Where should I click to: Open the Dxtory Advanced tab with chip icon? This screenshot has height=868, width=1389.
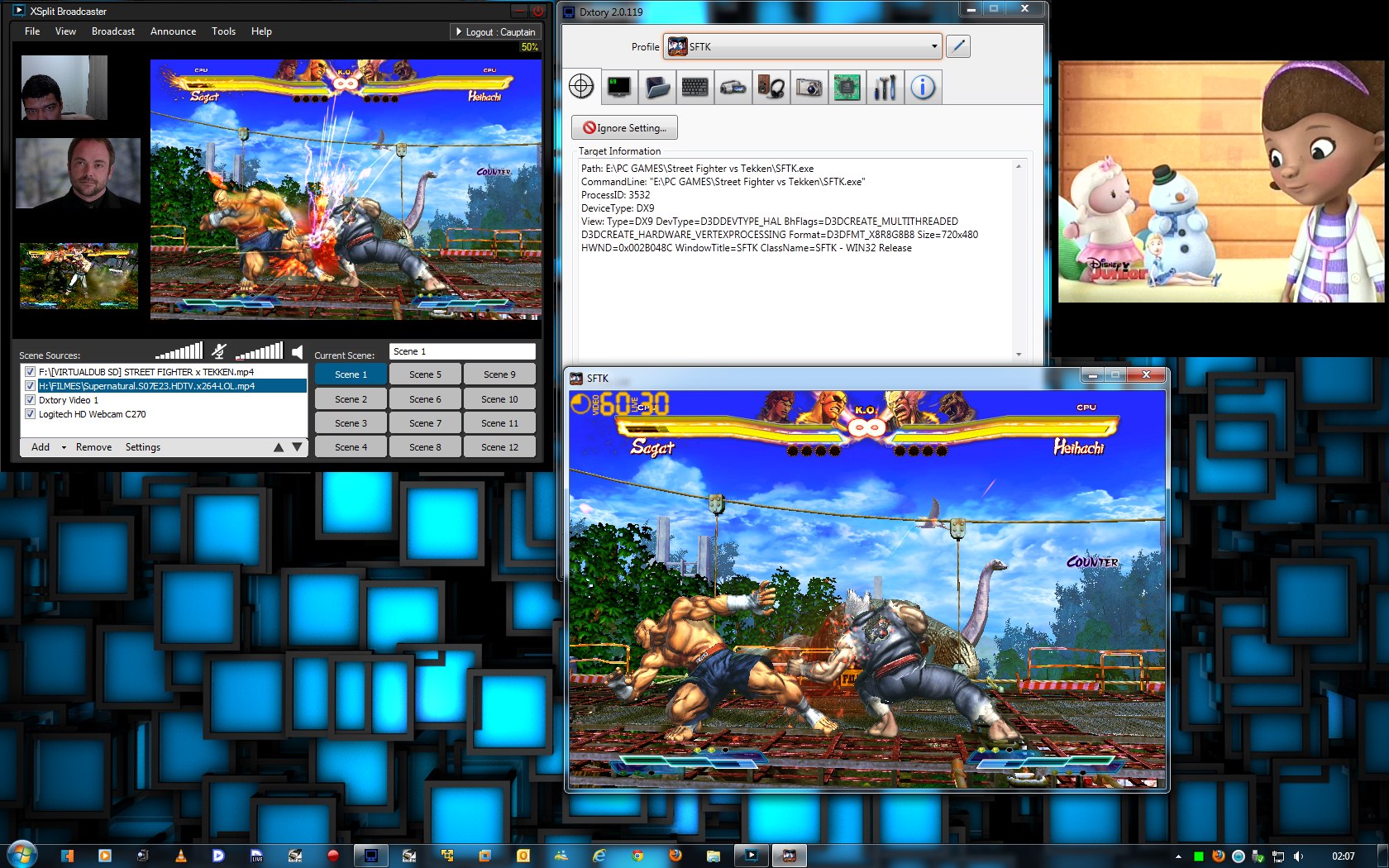click(847, 86)
